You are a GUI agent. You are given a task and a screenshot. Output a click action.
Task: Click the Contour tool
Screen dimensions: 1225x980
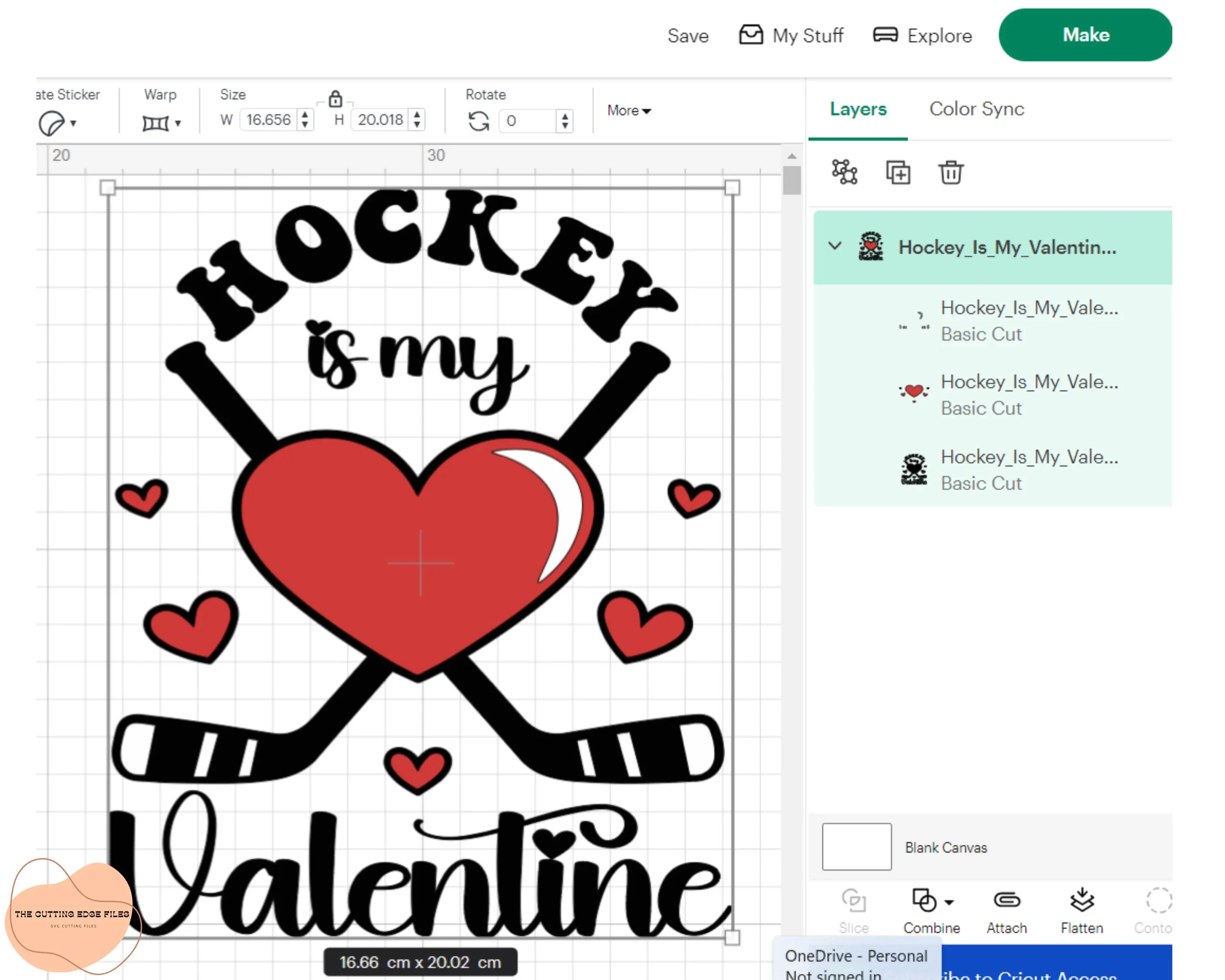click(x=1153, y=911)
